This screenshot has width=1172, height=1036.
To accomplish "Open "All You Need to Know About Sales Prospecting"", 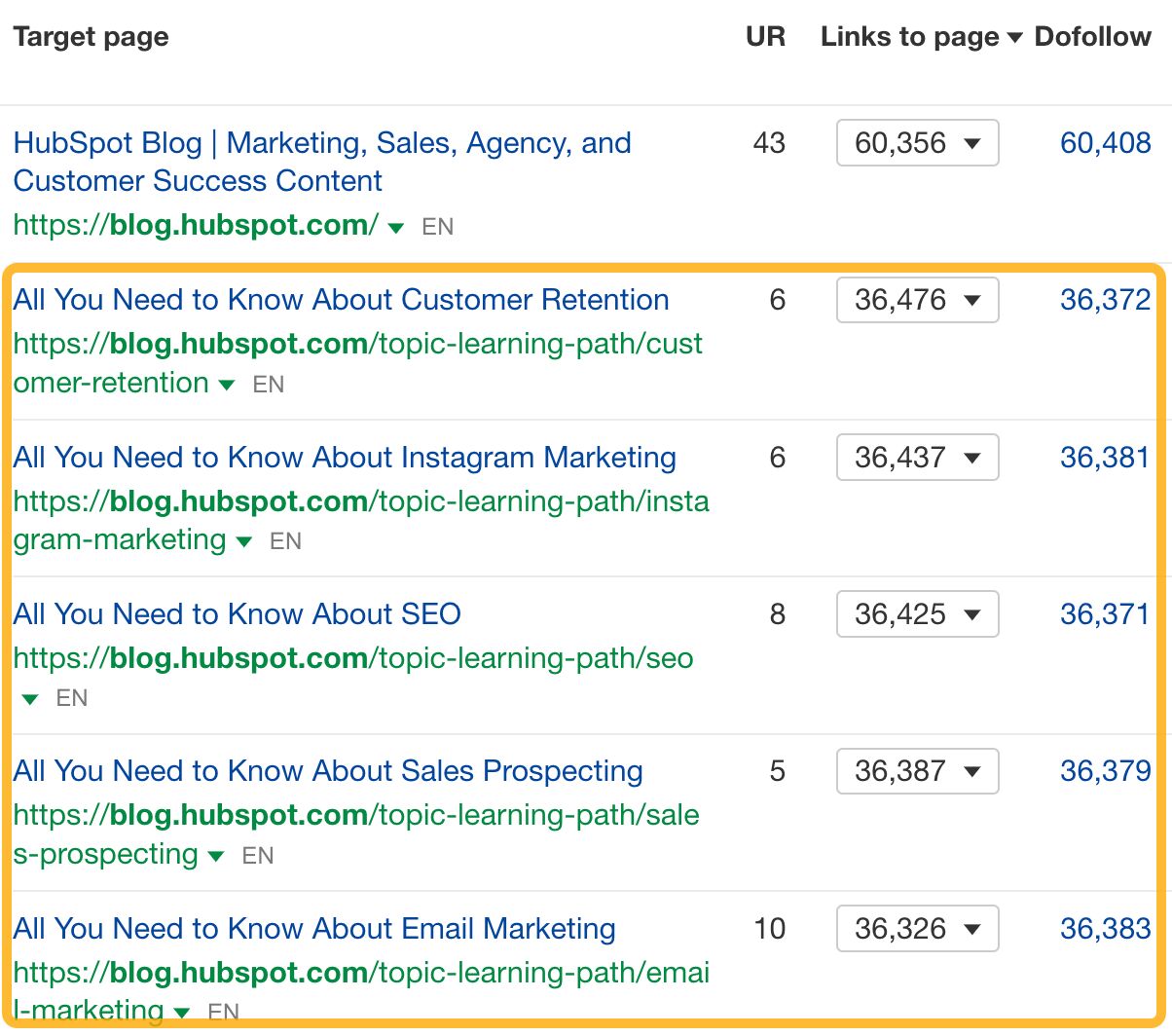I will point(327,771).
